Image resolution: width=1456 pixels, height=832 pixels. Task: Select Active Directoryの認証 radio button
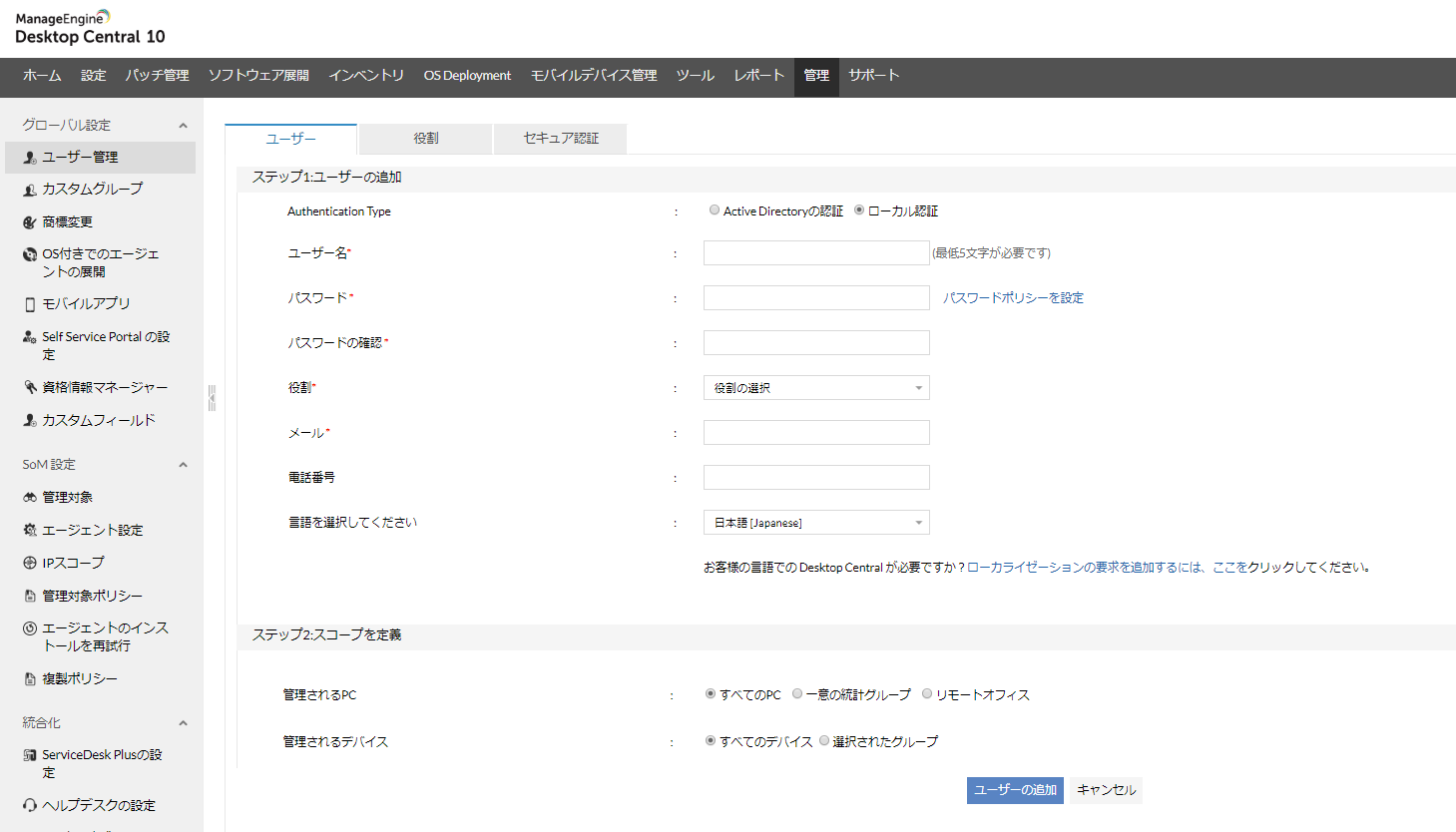tap(715, 210)
